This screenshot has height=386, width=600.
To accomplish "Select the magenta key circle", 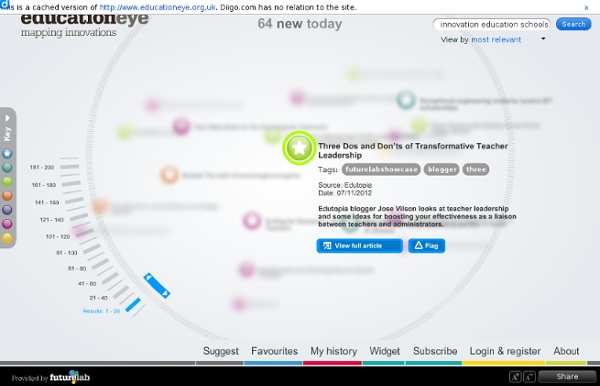I will click(x=7, y=224).
